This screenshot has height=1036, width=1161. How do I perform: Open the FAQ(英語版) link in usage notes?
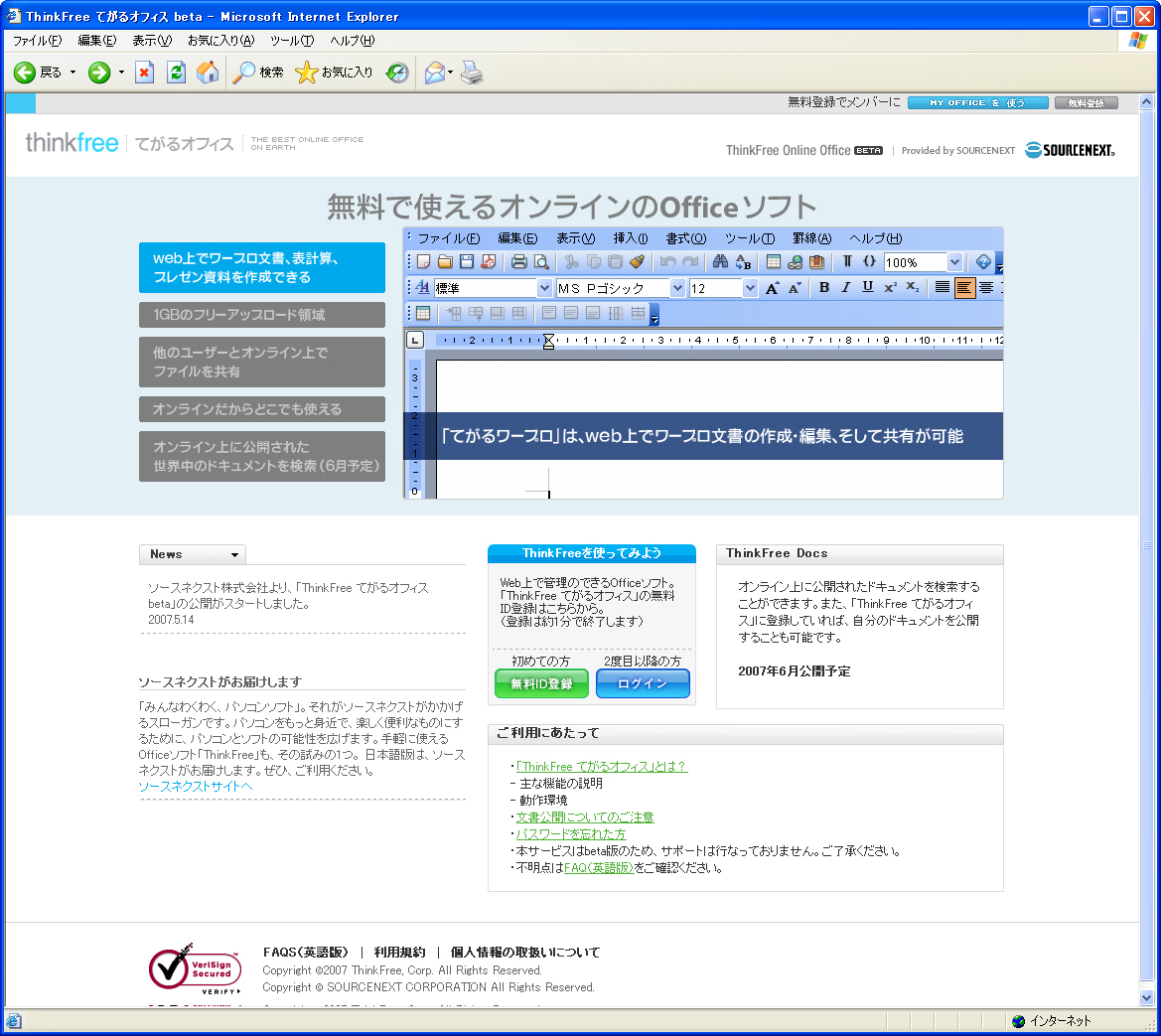[599, 868]
